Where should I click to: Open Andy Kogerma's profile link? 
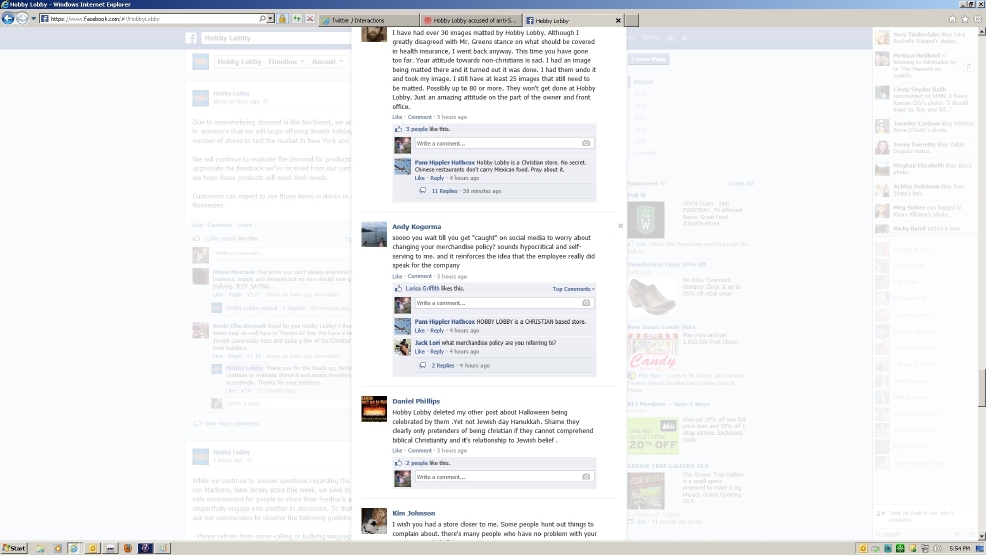416,227
